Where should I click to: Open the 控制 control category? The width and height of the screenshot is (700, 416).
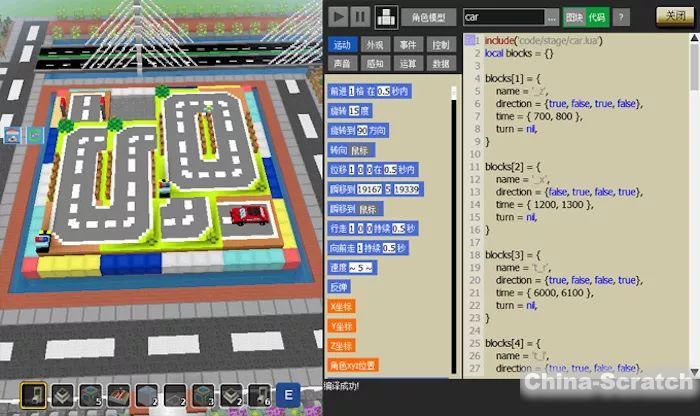point(440,45)
